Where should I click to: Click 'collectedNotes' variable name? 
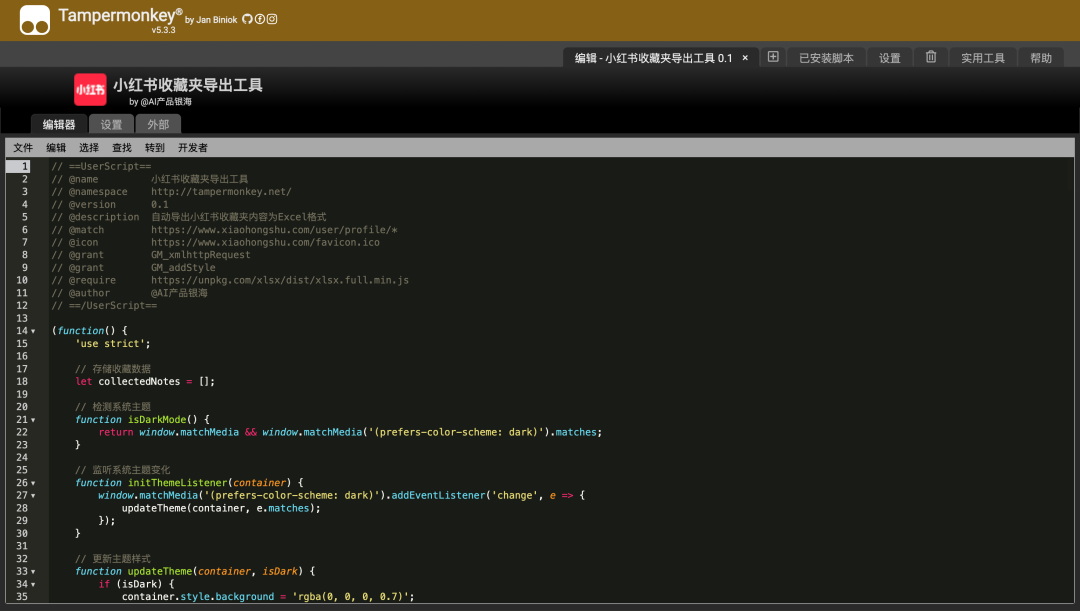coord(139,382)
